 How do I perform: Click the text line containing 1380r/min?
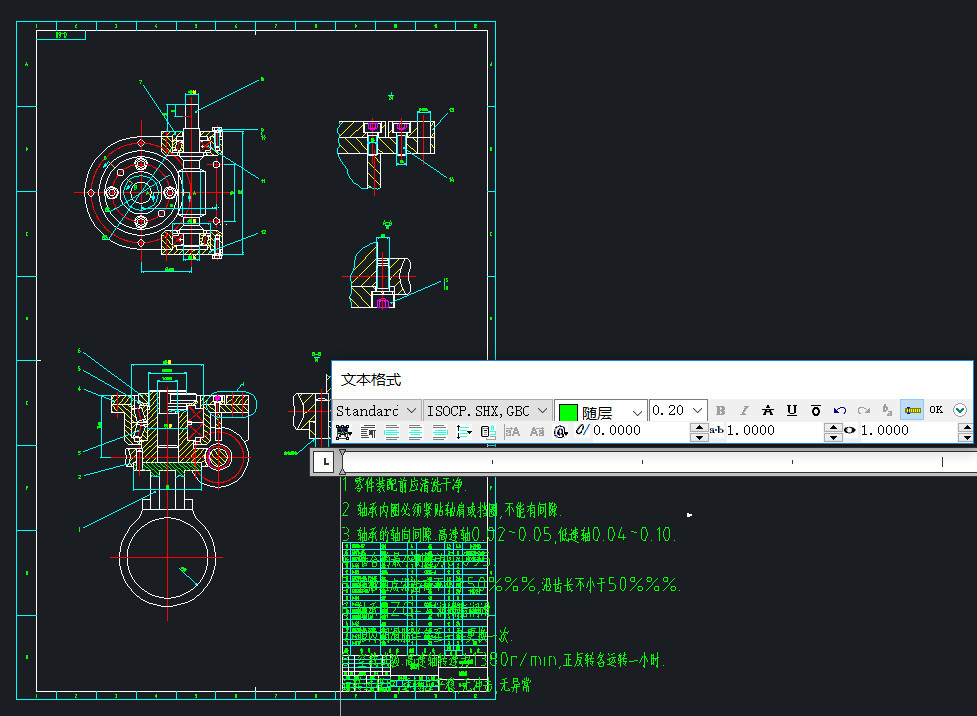click(503, 660)
